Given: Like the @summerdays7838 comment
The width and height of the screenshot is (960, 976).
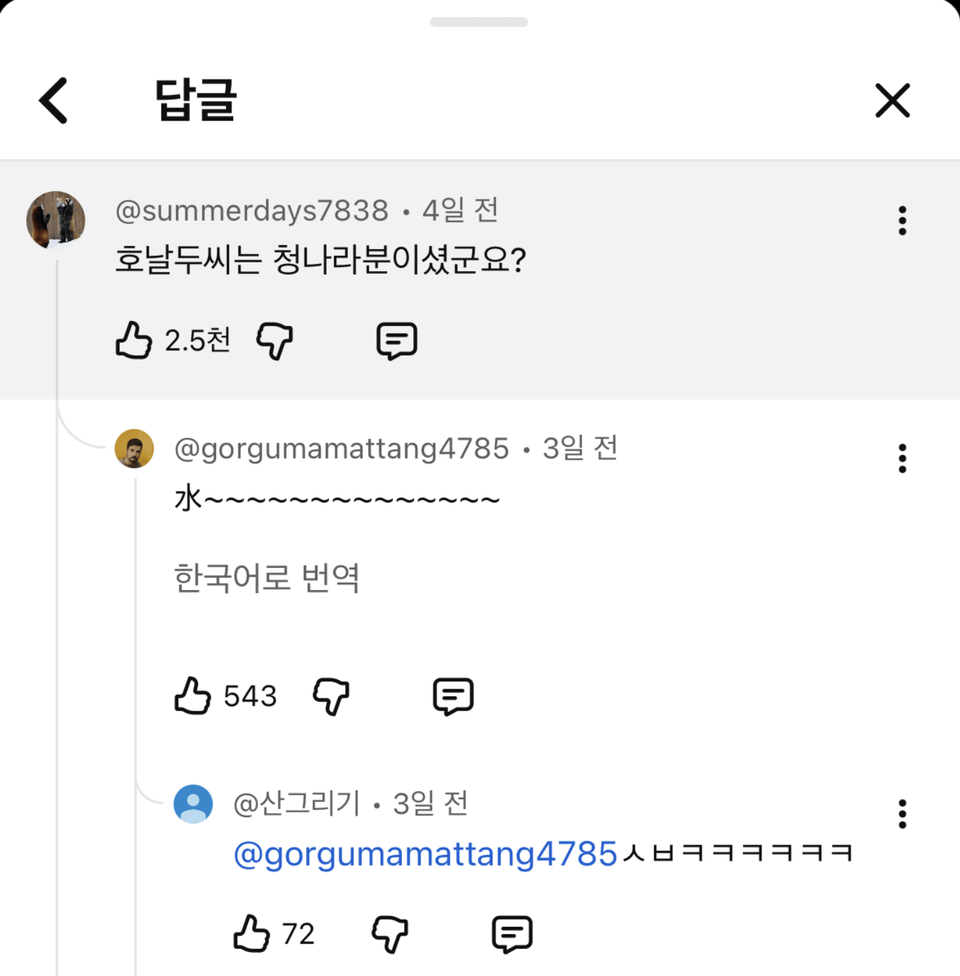Looking at the screenshot, I should click(x=134, y=341).
